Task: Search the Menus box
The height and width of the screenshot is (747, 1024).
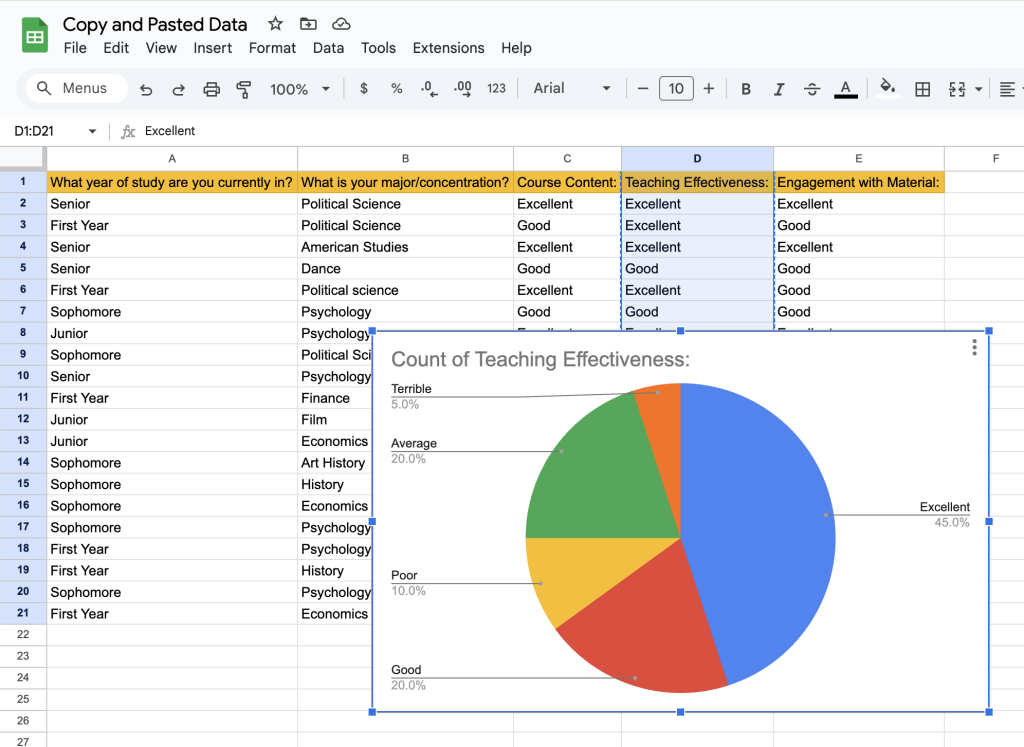Action: [x=76, y=88]
